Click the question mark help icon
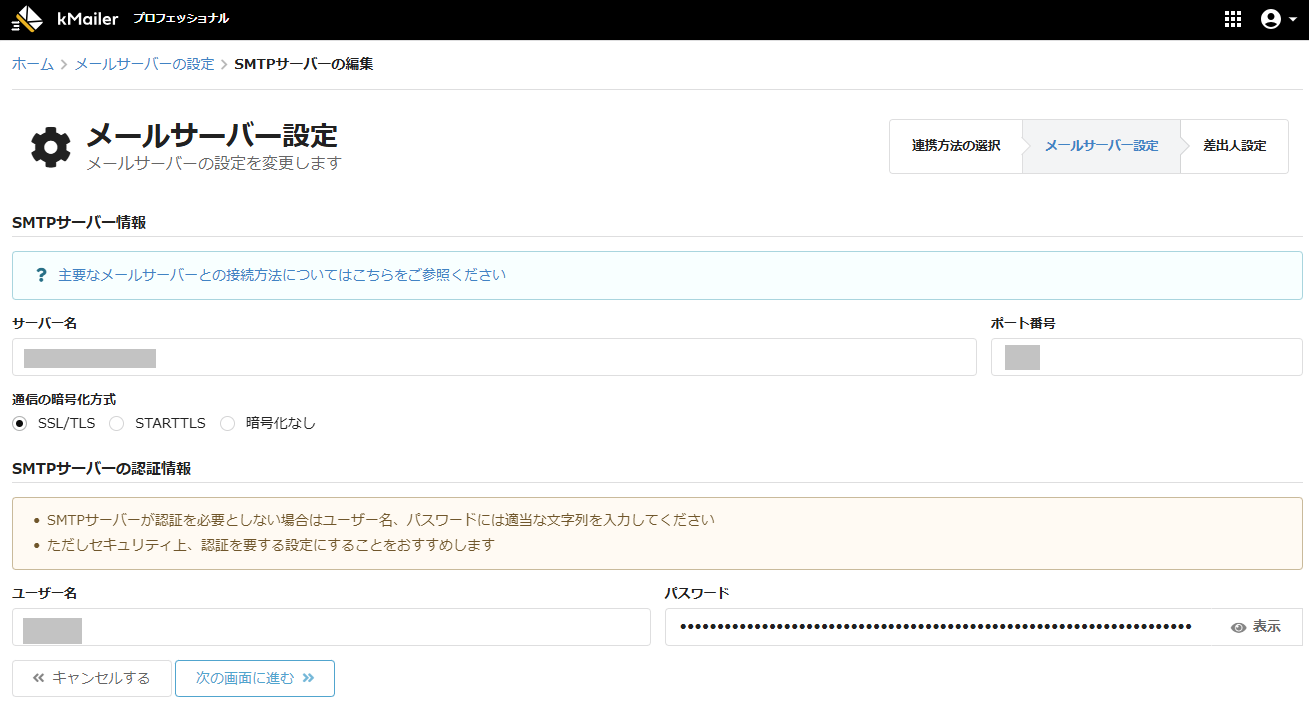Viewport: 1309px width, 703px height. coord(41,275)
